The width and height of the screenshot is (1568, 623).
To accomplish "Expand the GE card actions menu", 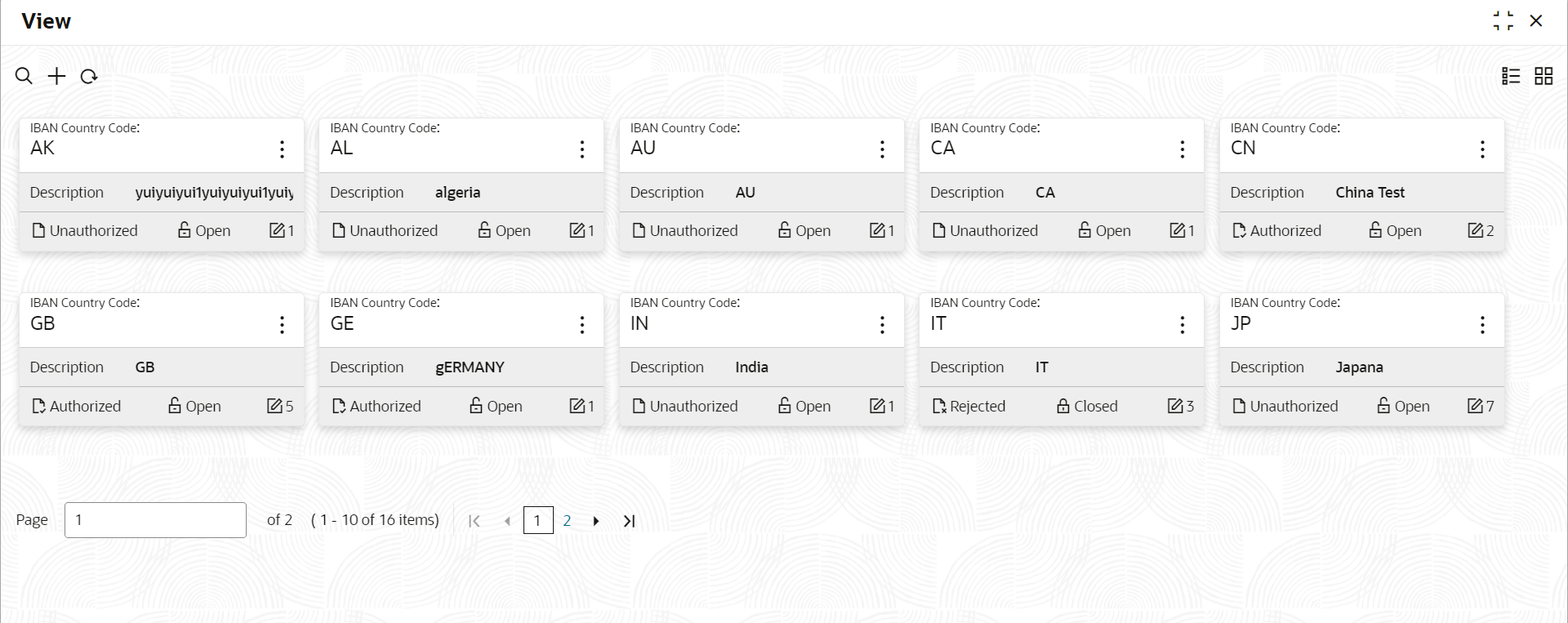I will pyautogui.click(x=581, y=325).
